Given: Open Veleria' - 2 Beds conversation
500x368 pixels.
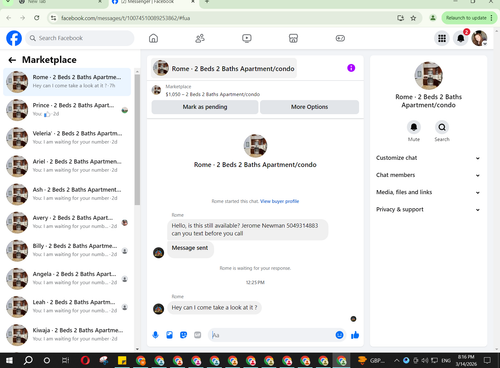Looking at the screenshot, I should tap(67, 138).
